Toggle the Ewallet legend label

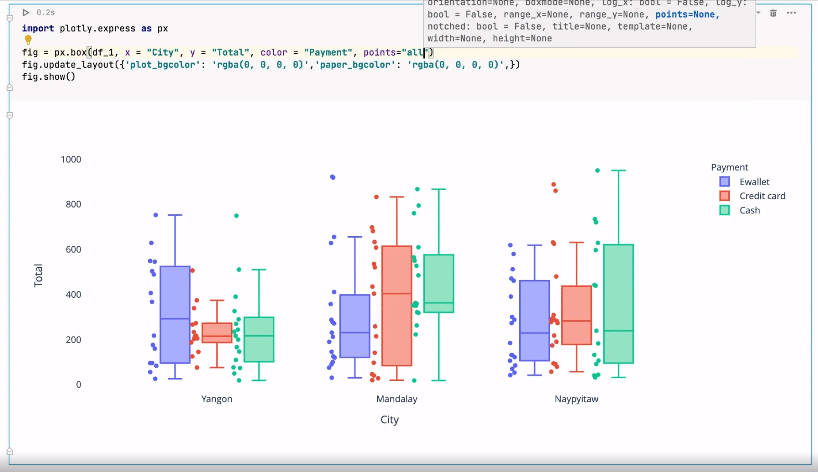[755, 182]
